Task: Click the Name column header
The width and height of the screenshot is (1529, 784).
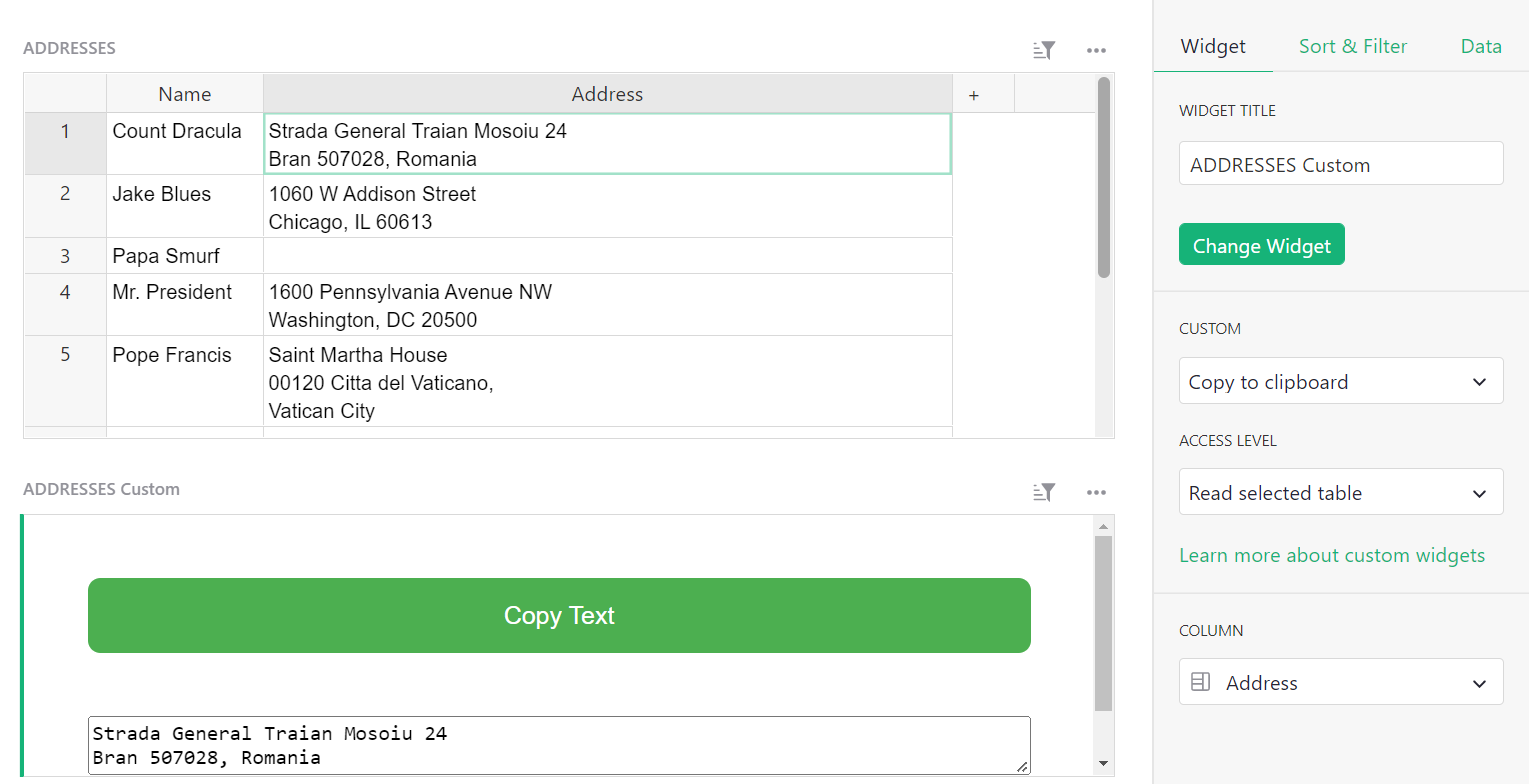Action: point(184,93)
